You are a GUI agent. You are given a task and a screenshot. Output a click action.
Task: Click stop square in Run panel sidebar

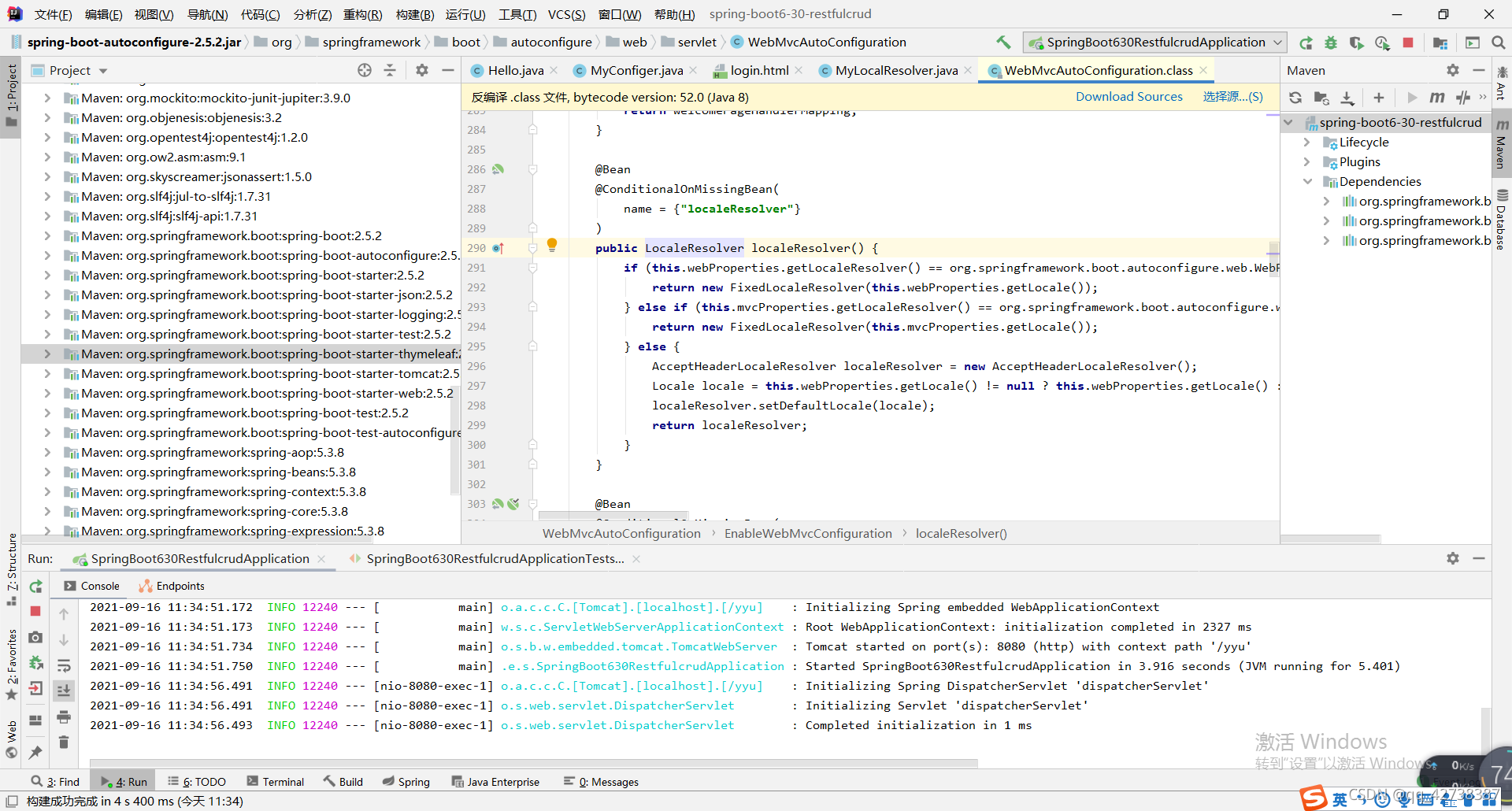pos(35,611)
